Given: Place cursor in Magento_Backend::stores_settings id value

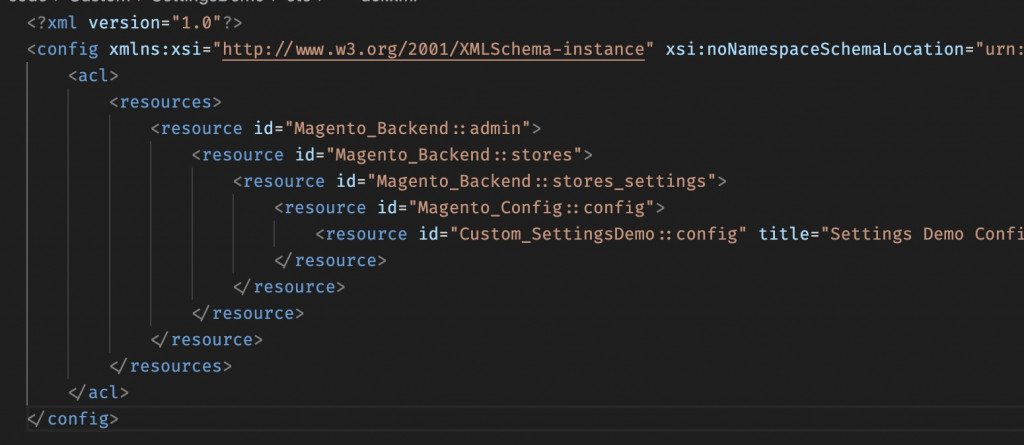Looking at the screenshot, I should (542, 181).
